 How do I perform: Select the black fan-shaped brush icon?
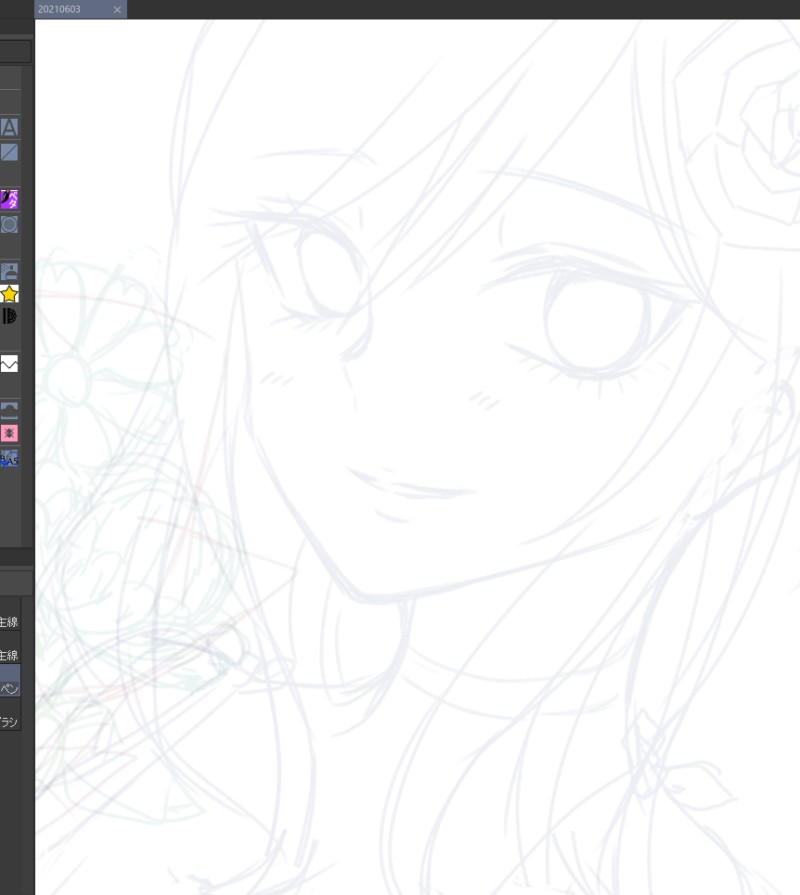pyautogui.click(x=9, y=316)
